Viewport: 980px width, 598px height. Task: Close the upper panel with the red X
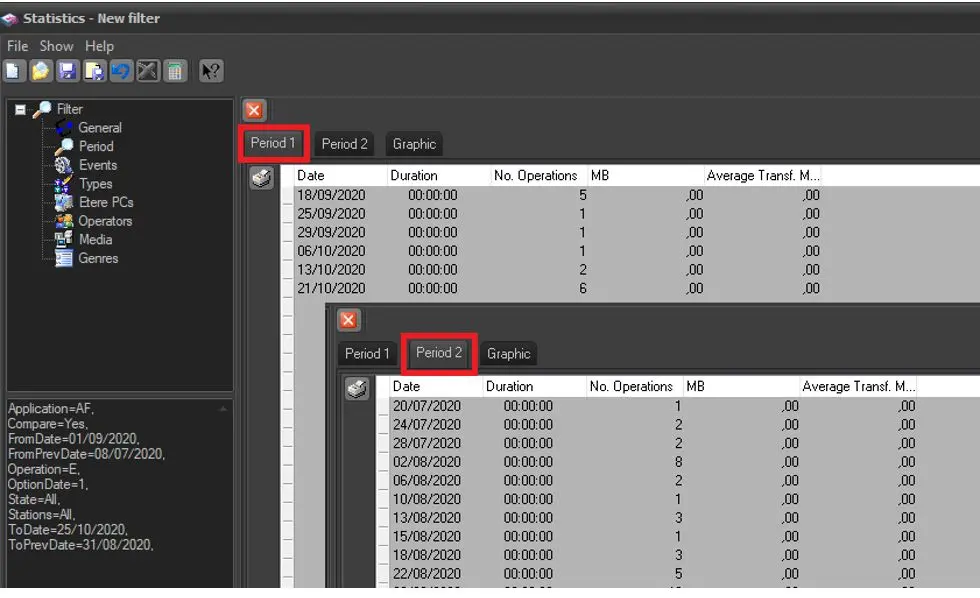[254, 110]
